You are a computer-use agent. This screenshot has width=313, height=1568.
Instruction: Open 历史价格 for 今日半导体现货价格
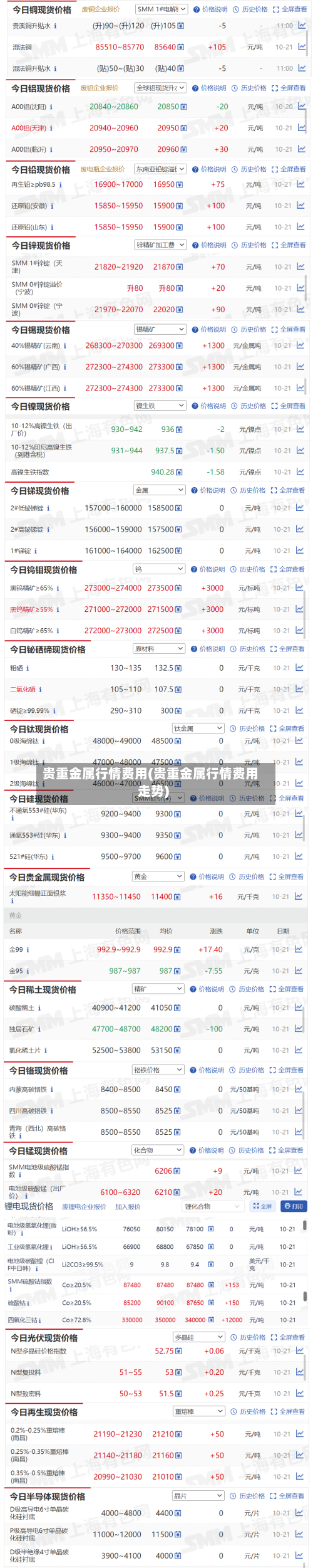click(248, 1496)
